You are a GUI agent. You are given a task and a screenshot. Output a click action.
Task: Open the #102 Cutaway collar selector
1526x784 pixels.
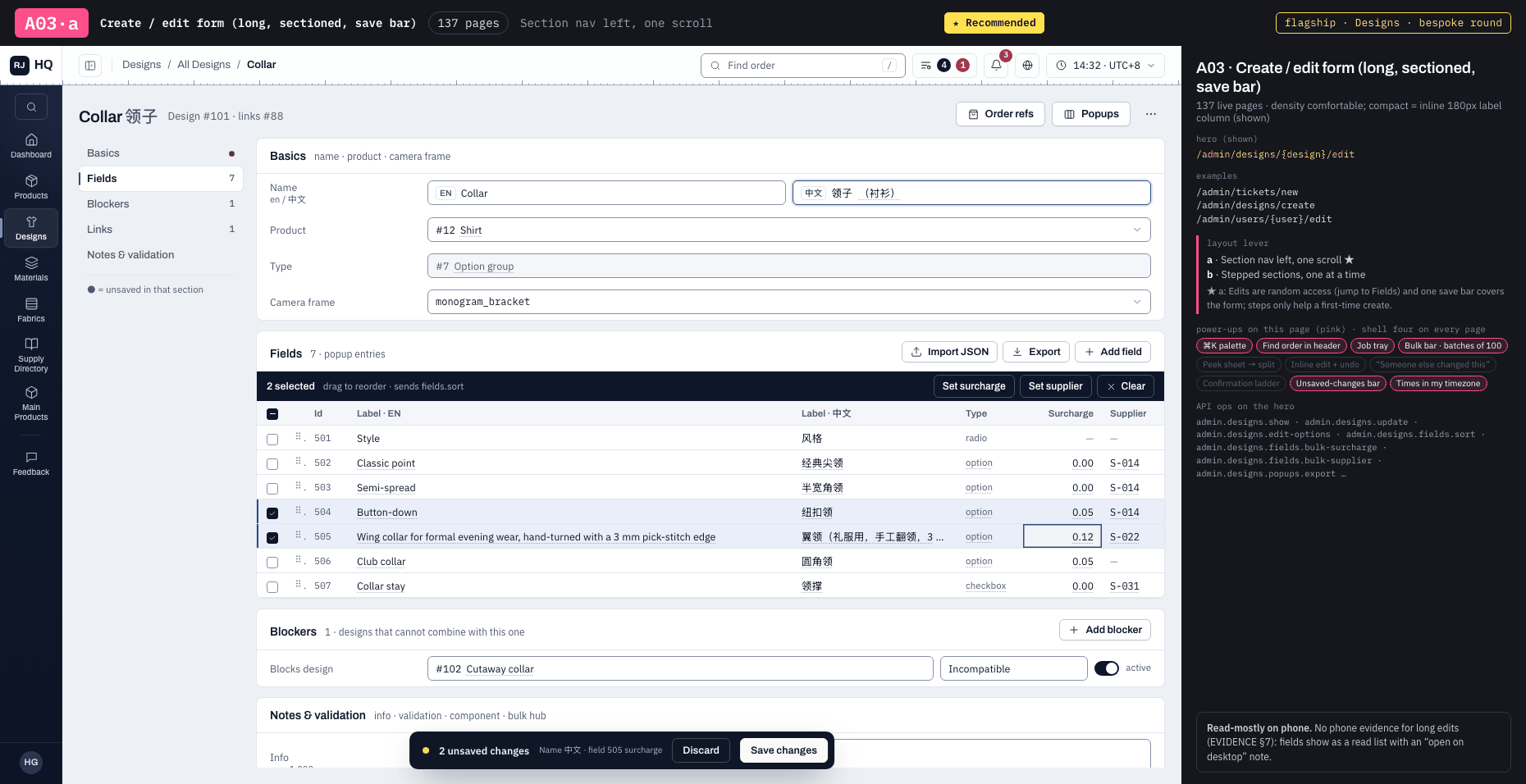(680, 668)
